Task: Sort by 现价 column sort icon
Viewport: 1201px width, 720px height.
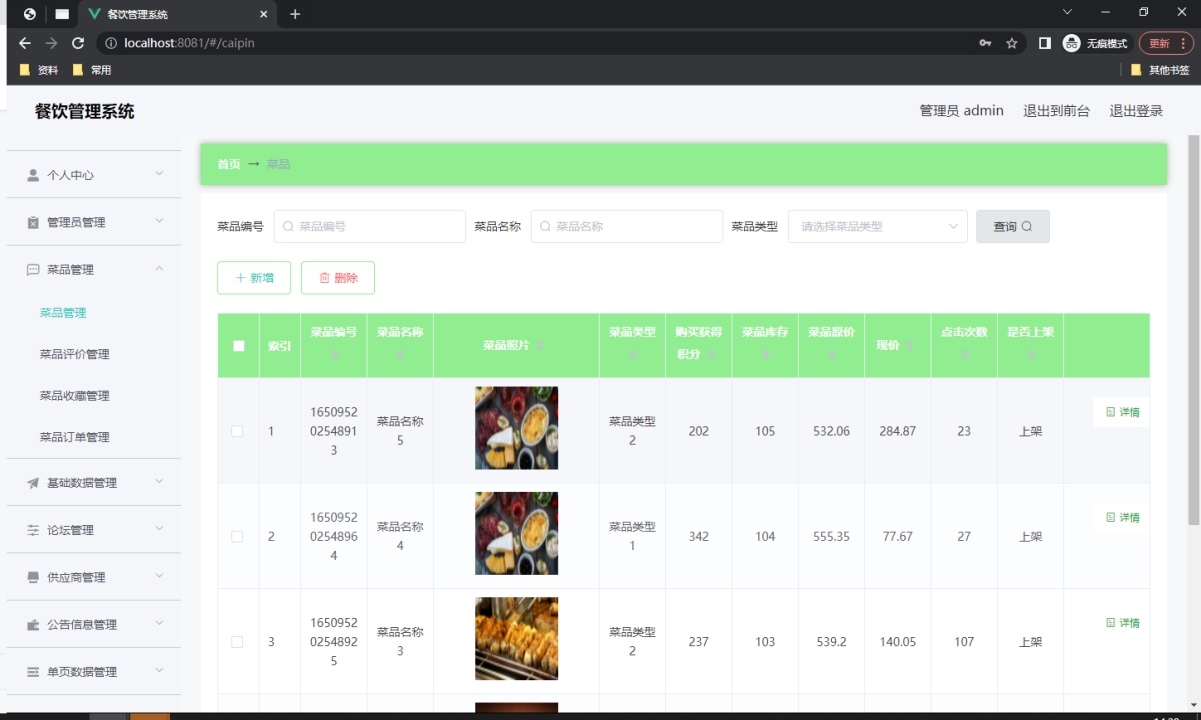Action: (910, 345)
